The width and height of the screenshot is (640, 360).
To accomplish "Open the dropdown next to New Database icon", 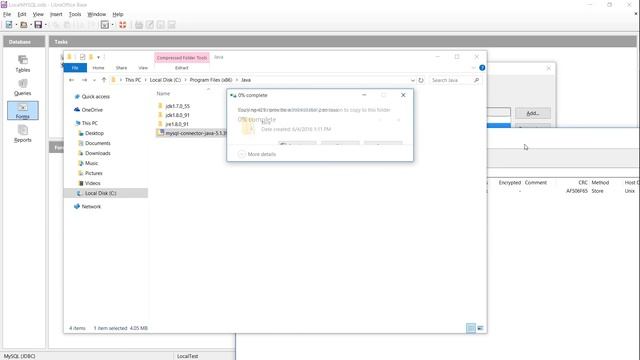I will click(16, 25).
